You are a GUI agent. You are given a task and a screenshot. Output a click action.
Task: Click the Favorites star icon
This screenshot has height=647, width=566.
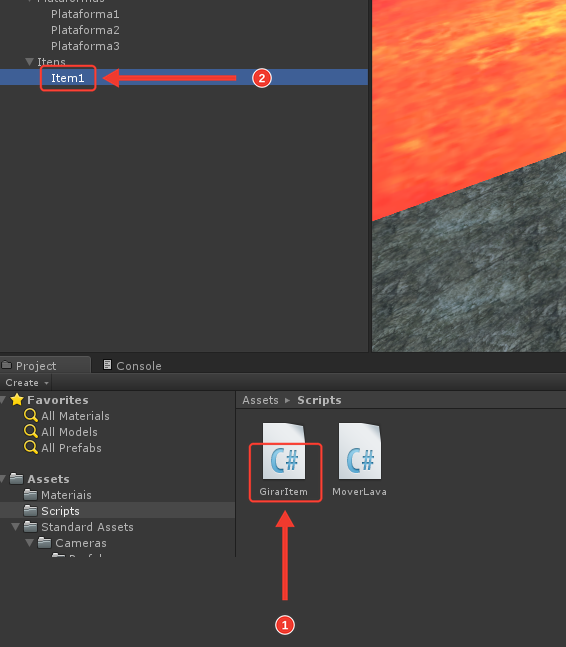(17, 399)
